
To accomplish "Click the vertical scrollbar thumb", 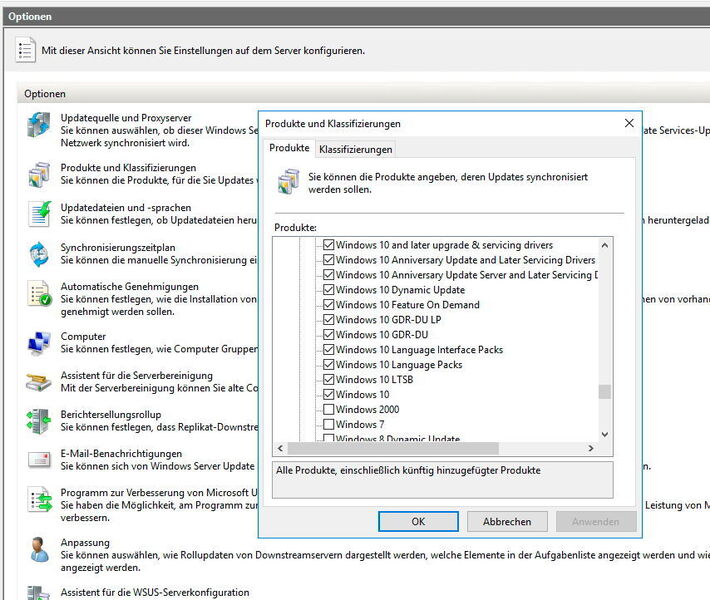I will [604, 392].
